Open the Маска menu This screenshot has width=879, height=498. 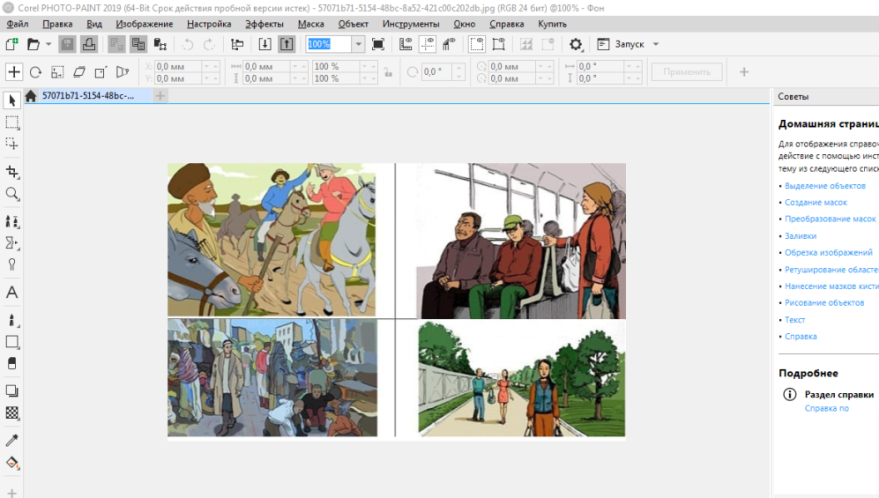click(310, 23)
